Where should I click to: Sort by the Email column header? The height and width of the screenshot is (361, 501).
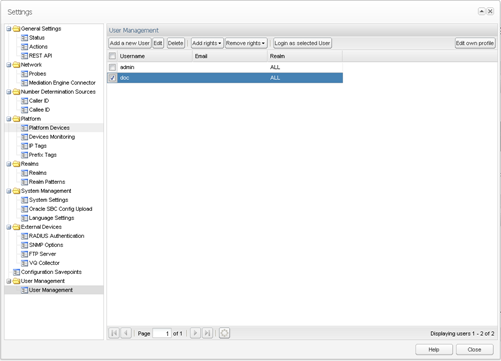tap(230, 56)
